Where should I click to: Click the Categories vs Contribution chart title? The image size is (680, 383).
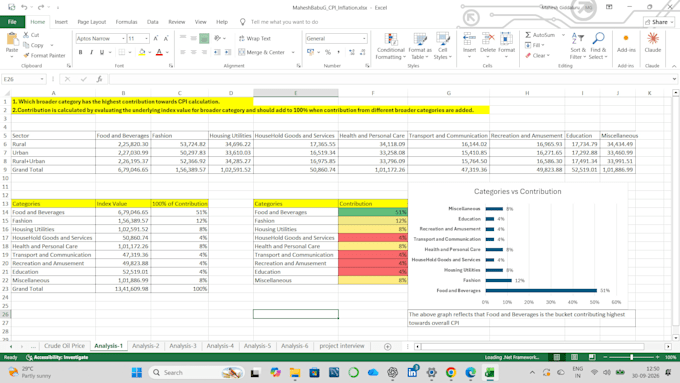click(x=517, y=191)
